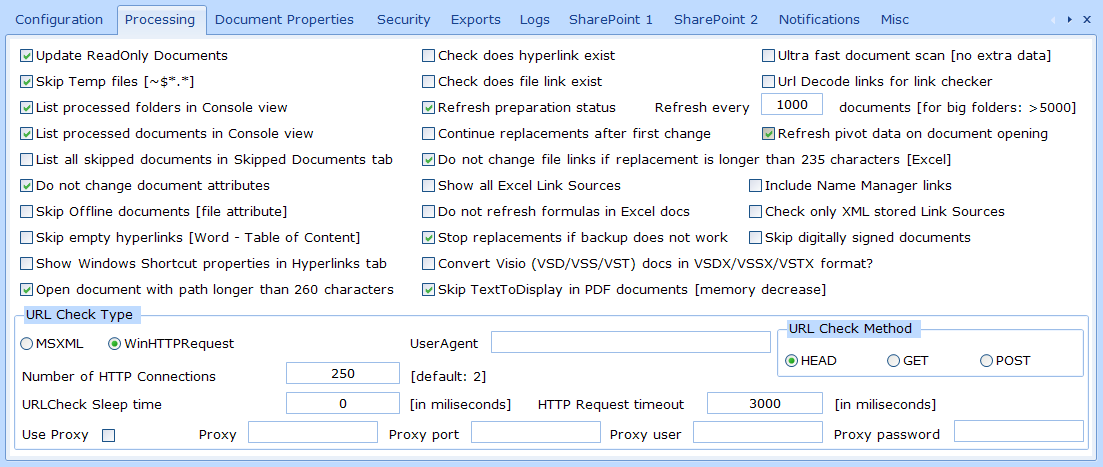Open the Document Properties tab
The height and width of the screenshot is (467, 1103).
click(284, 19)
